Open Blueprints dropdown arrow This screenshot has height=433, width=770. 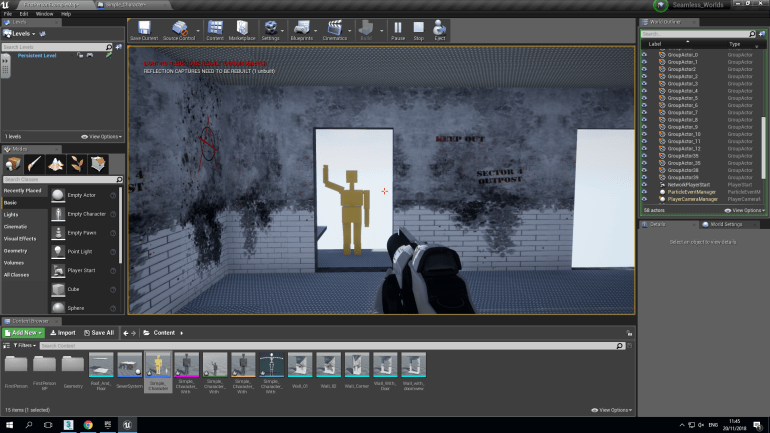coord(316,31)
